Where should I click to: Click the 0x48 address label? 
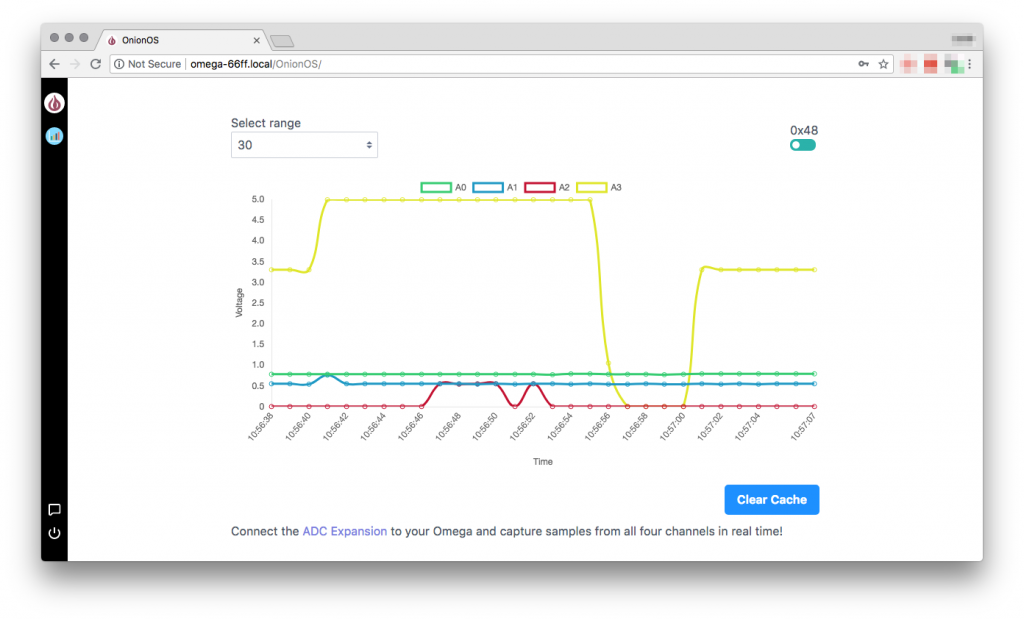pyautogui.click(x=804, y=131)
